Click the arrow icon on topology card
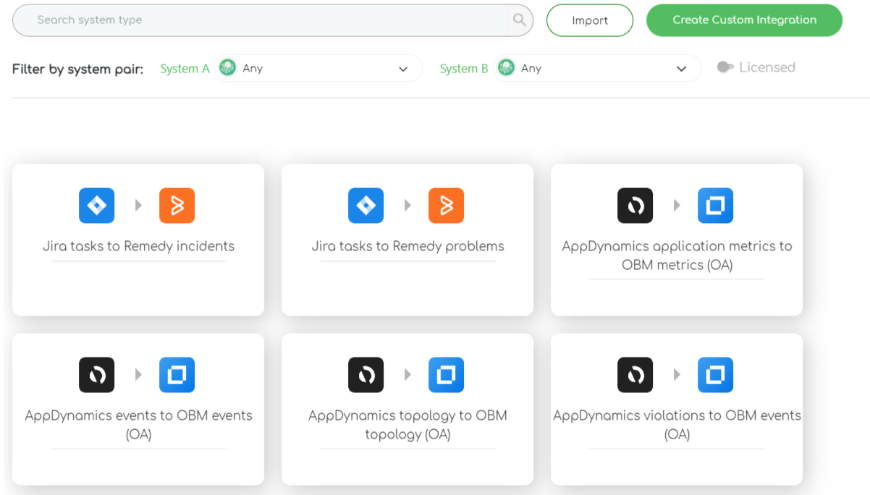 [x=407, y=375]
